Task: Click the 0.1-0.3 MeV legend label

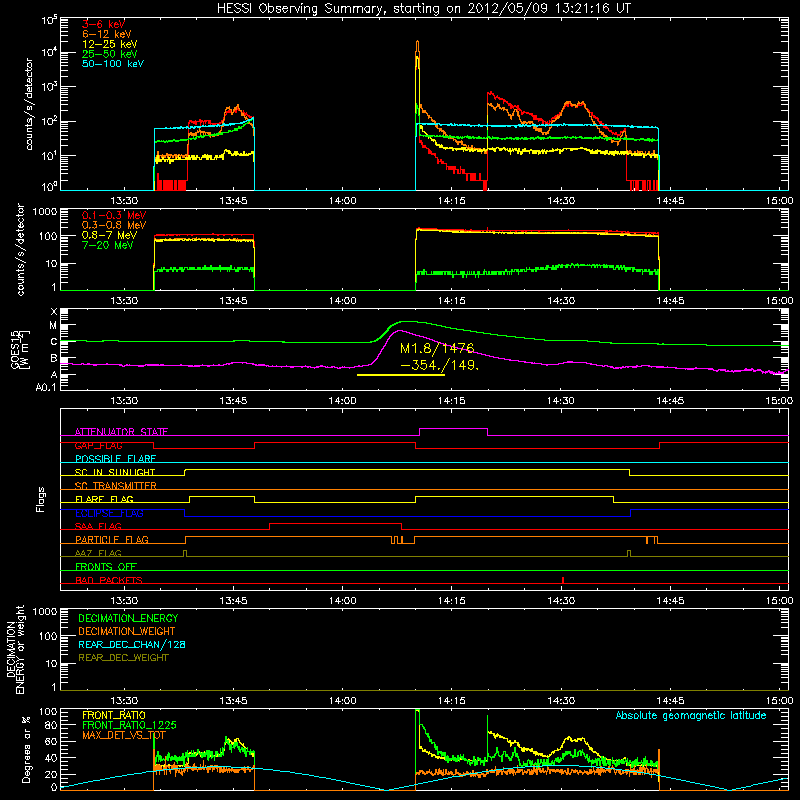Action: coord(114,215)
